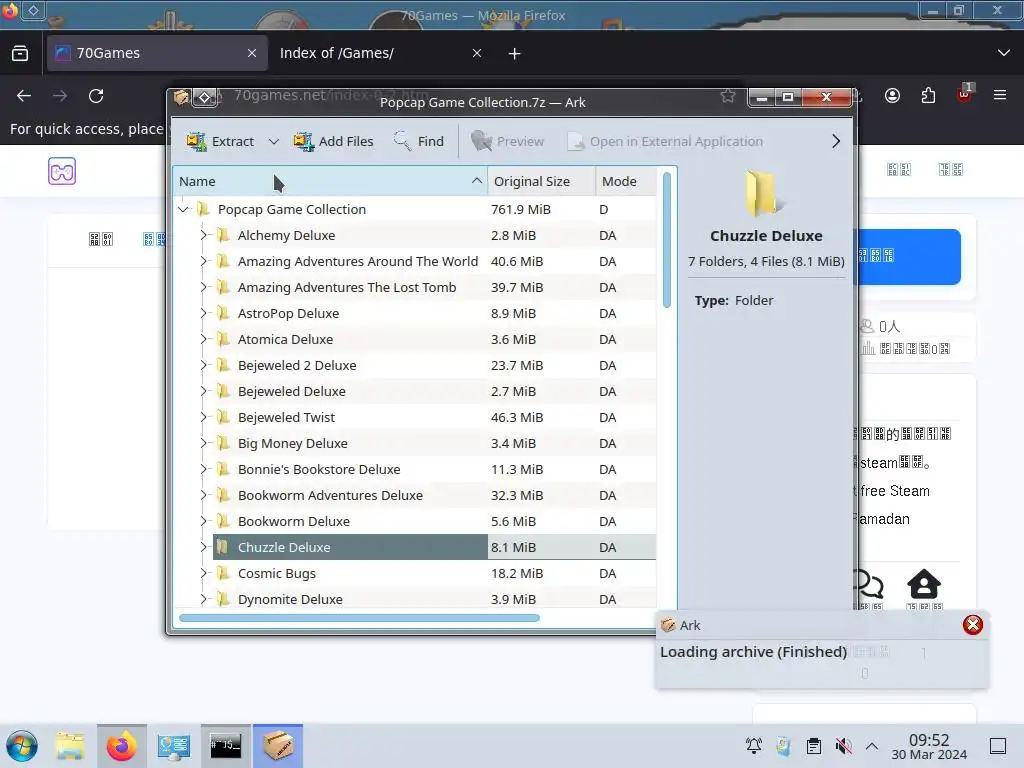Toggle the muted volume tray icon
Screen dimensions: 1024x768
pos(843,746)
